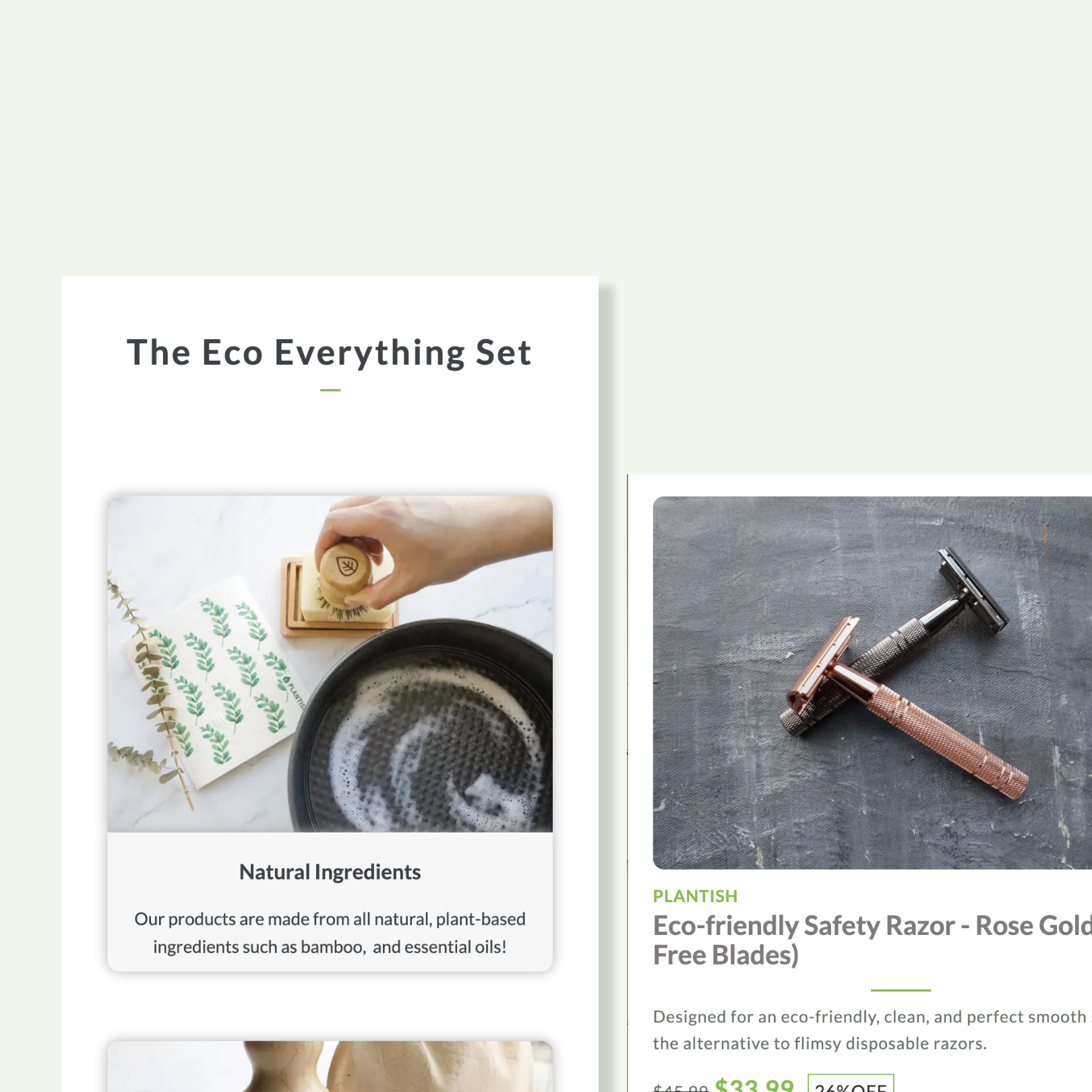Click the crossed-out $45.99 original price
This screenshot has height=1092, width=1092.
point(680,1087)
